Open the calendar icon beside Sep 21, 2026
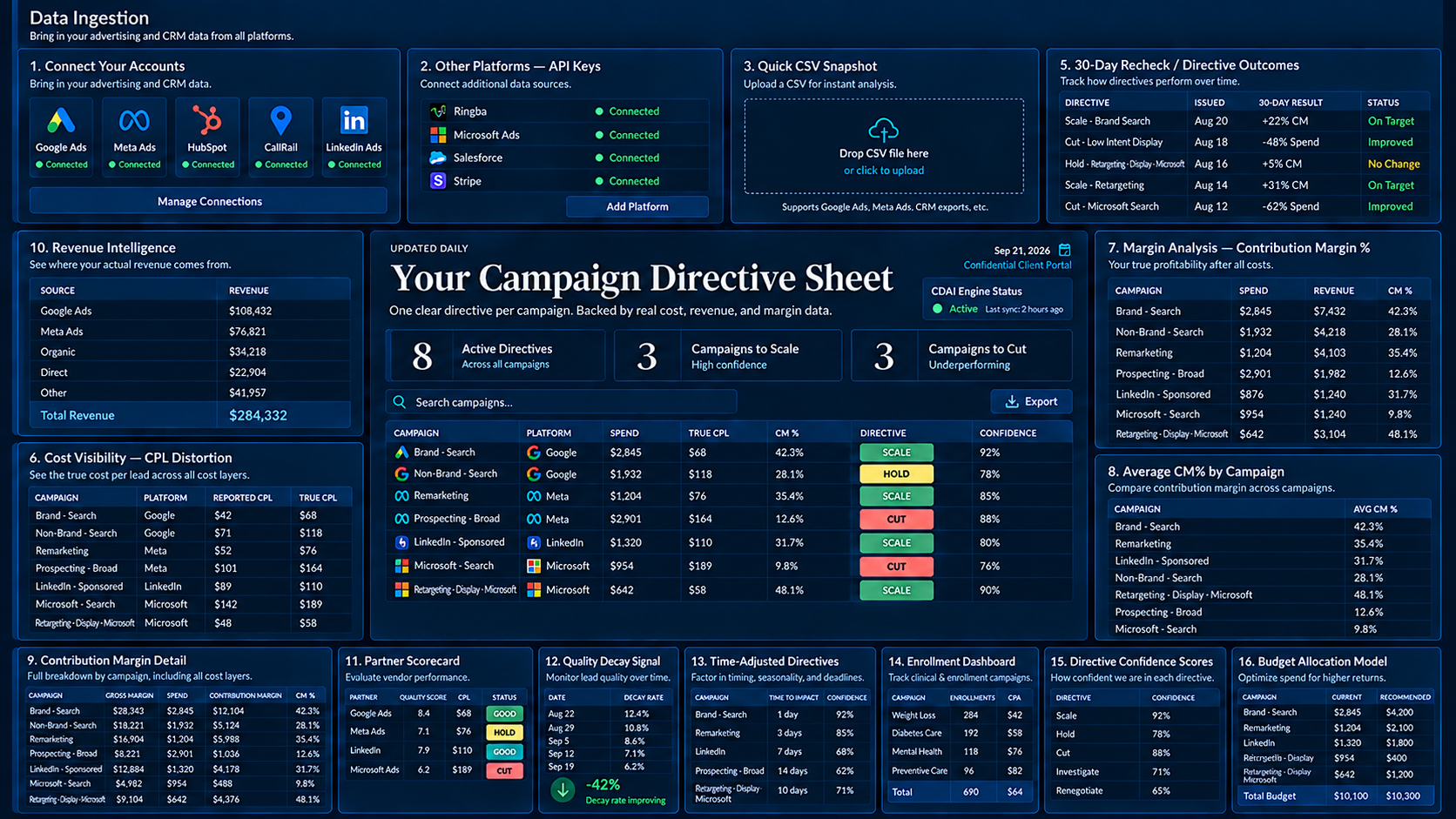 (1064, 250)
